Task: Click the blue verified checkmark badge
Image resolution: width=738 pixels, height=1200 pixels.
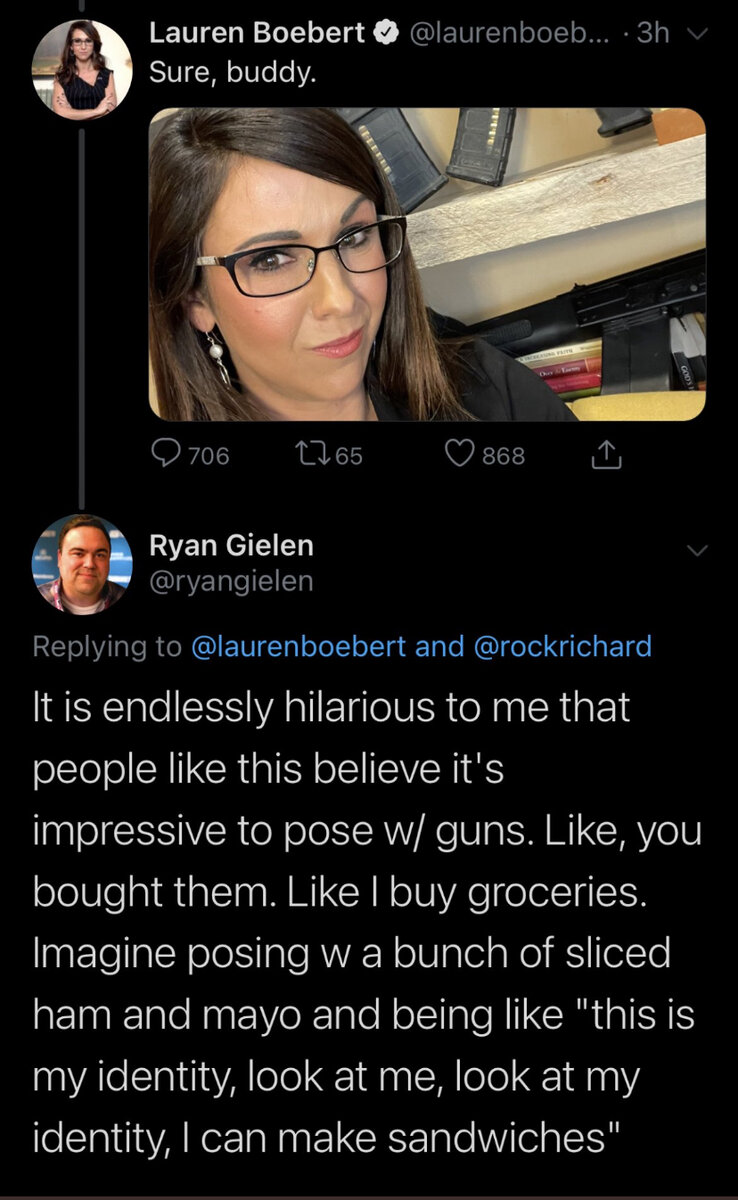Action: 385,33
